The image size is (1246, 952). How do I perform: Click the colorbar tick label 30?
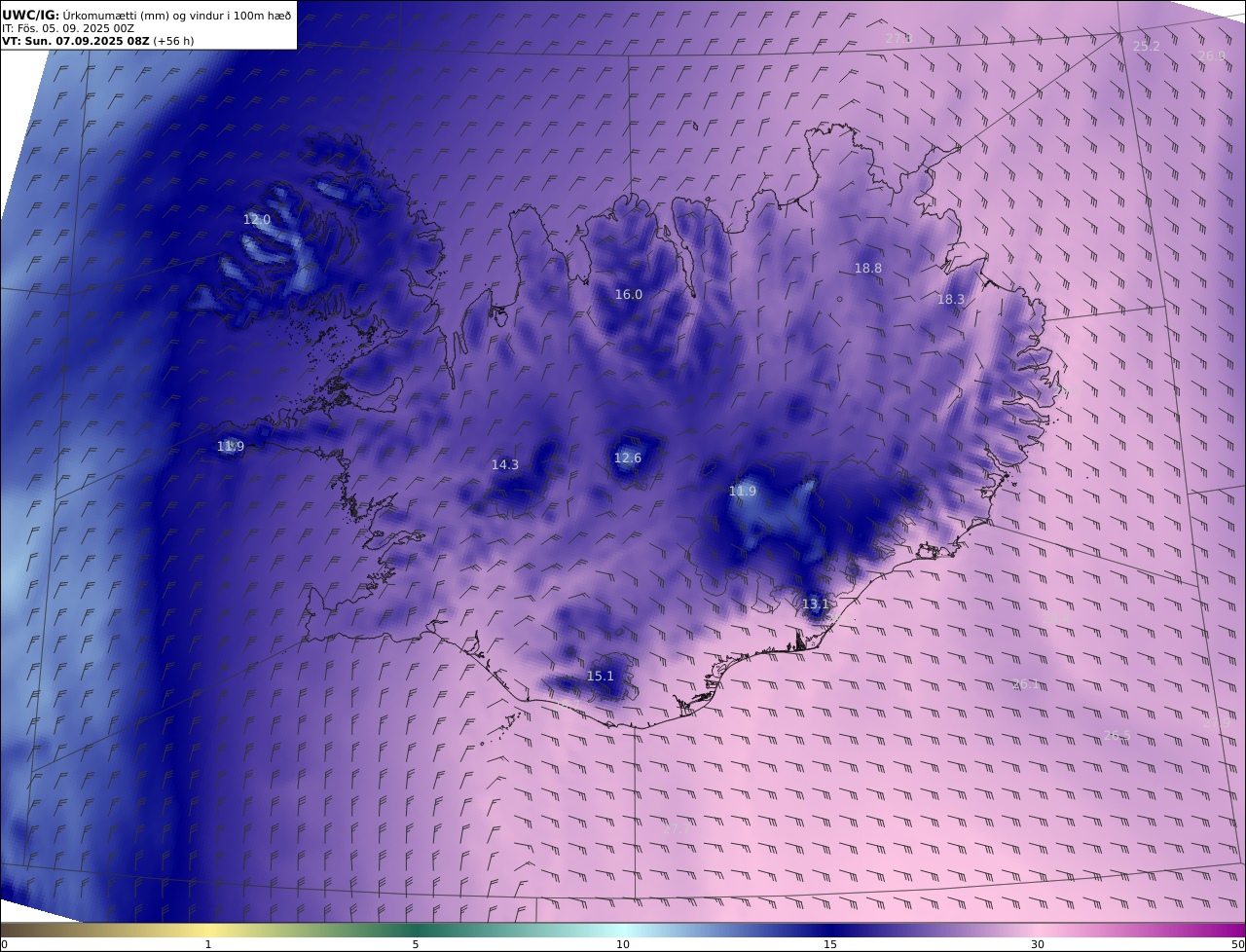1038,944
